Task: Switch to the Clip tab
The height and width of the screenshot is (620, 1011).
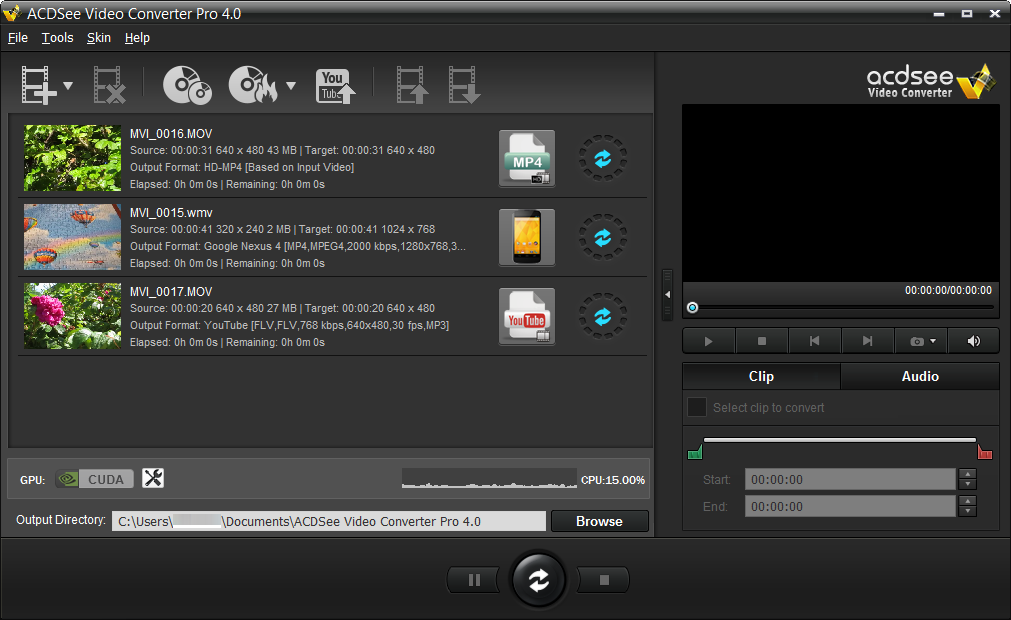Action: [761, 376]
